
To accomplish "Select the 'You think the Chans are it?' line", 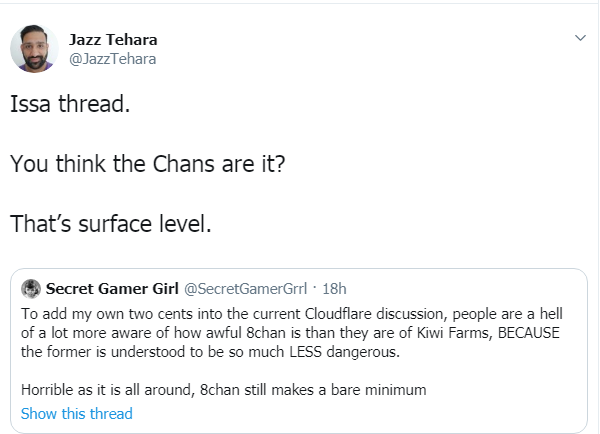I will point(148,164).
